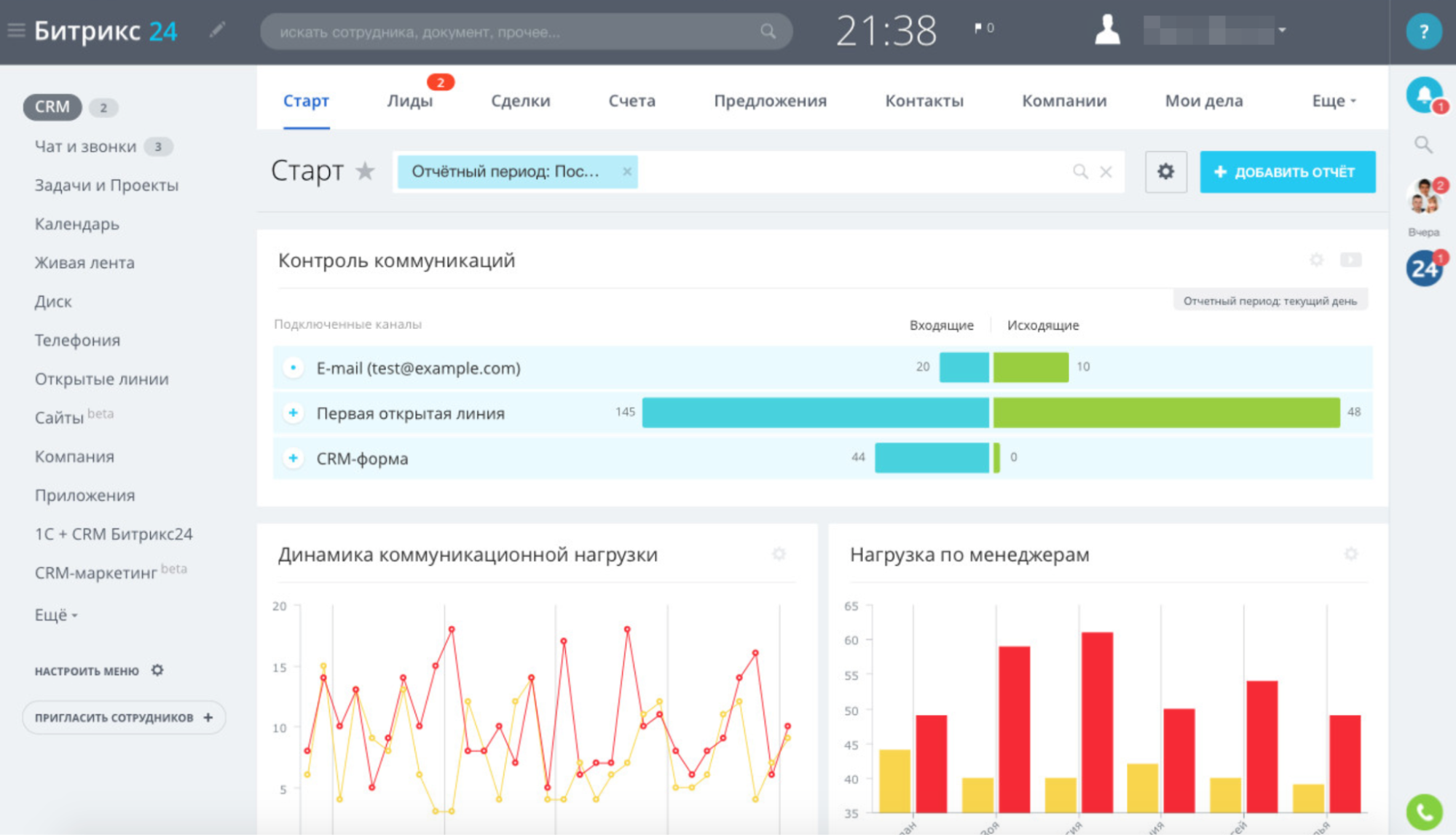Expand the CRM-форма channel row

293,458
